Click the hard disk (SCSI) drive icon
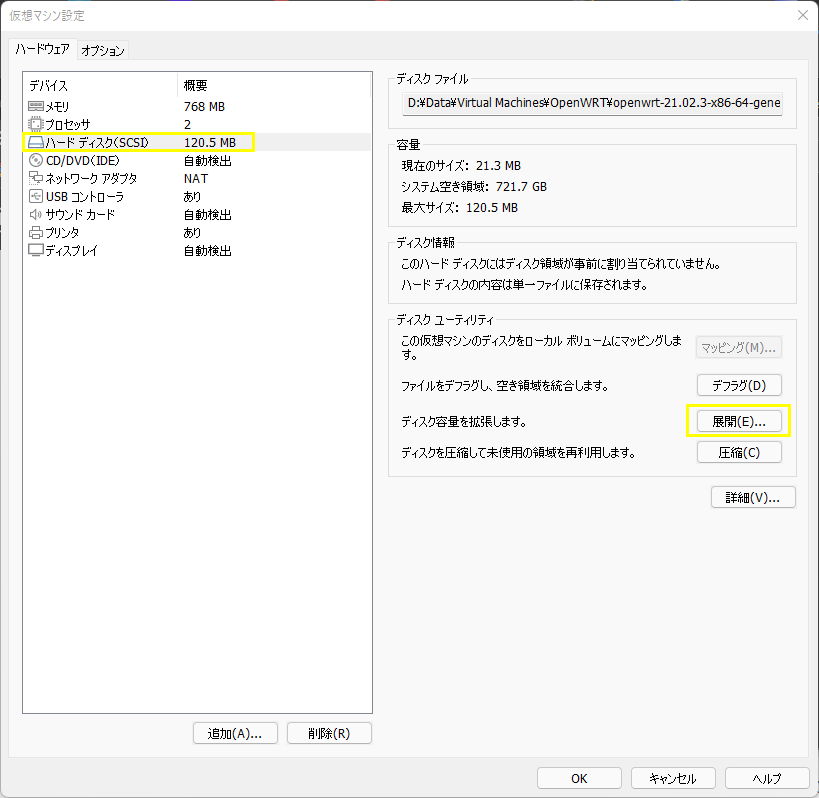 tap(36, 143)
